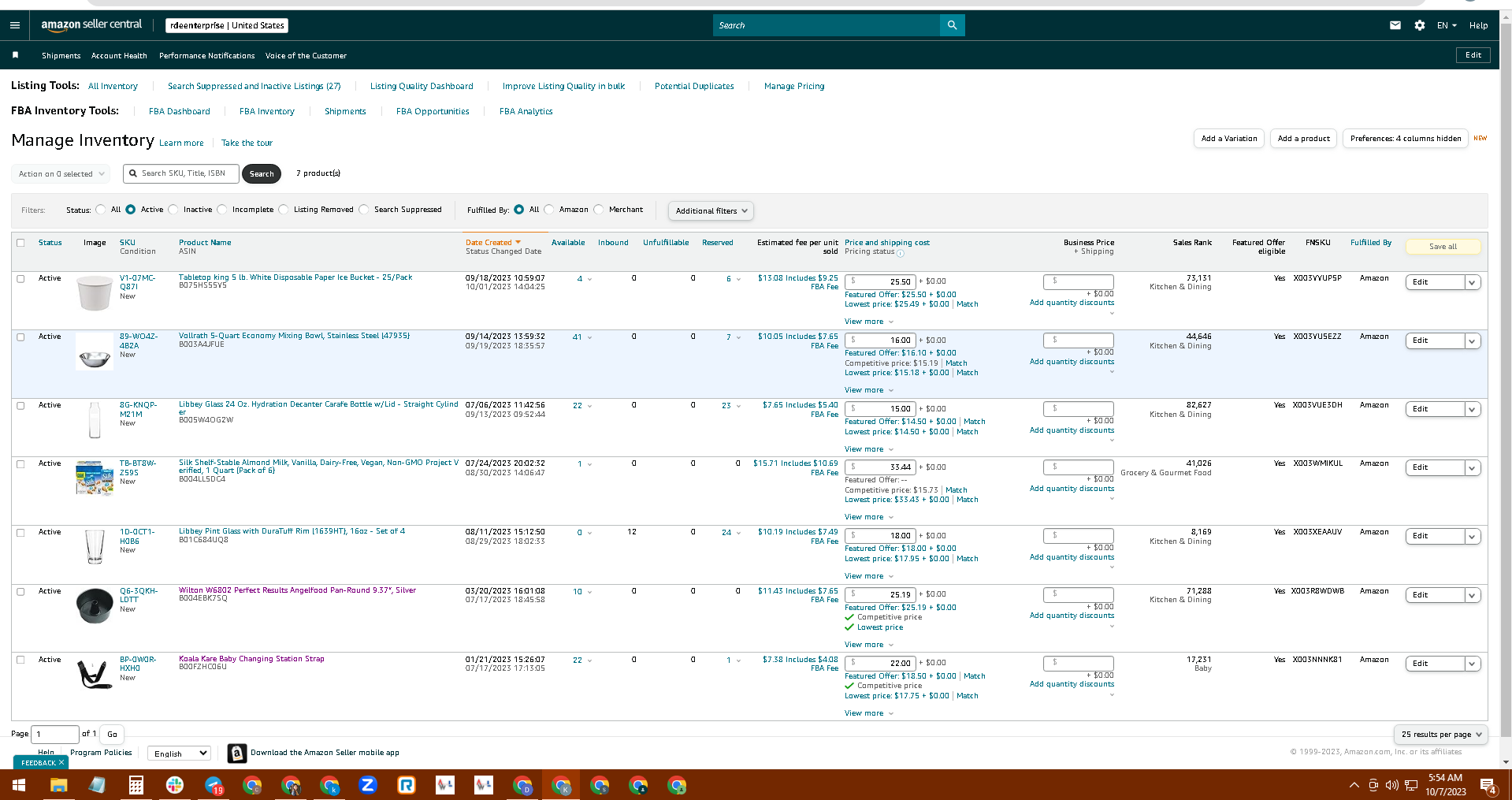The height and width of the screenshot is (800, 1512).
Task: Click the price field showing 33.44
Action: click(x=880, y=467)
